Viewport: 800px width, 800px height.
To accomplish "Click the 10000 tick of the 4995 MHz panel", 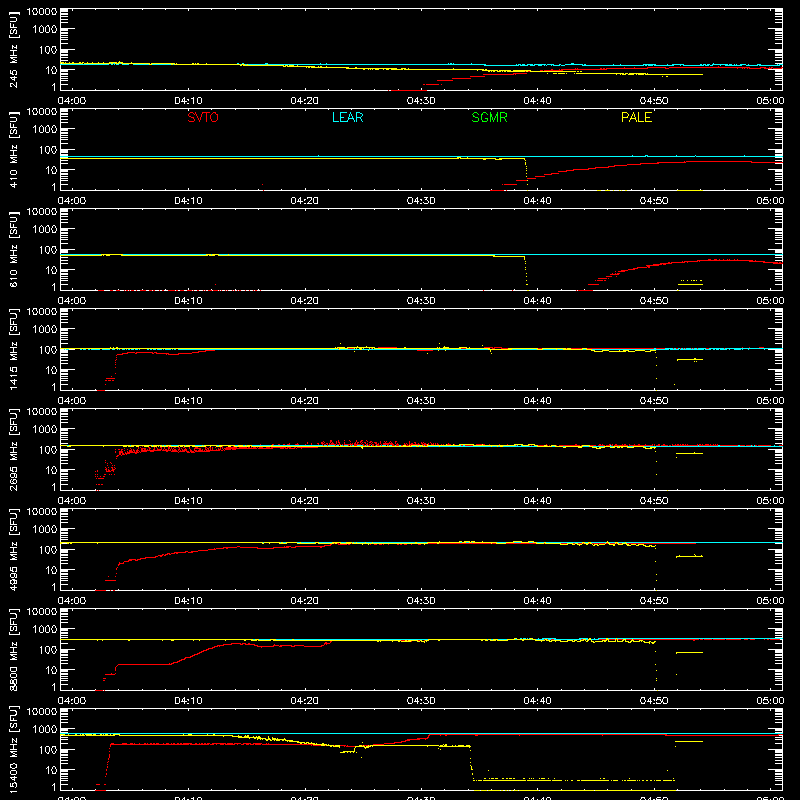I will click(42, 512).
